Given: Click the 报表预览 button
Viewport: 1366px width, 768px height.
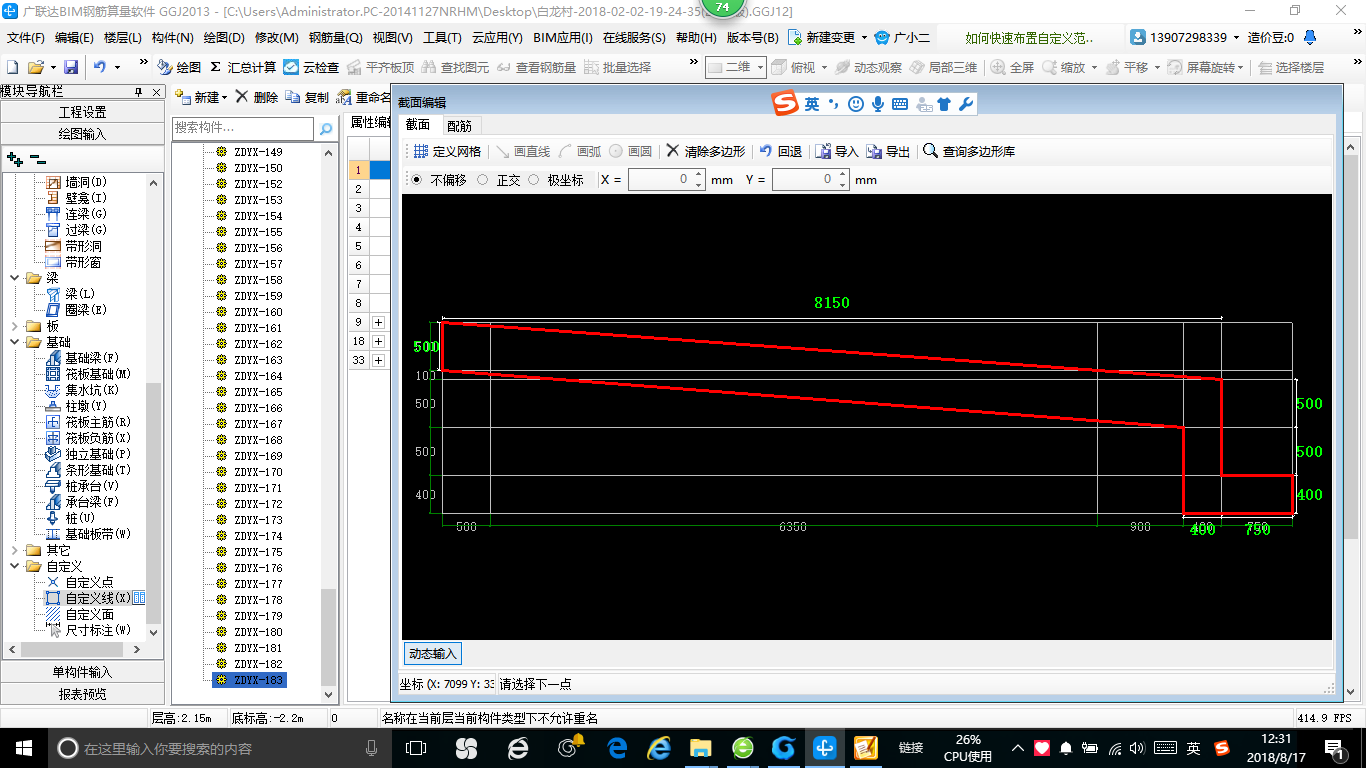Looking at the screenshot, I should tap(82, 694).
